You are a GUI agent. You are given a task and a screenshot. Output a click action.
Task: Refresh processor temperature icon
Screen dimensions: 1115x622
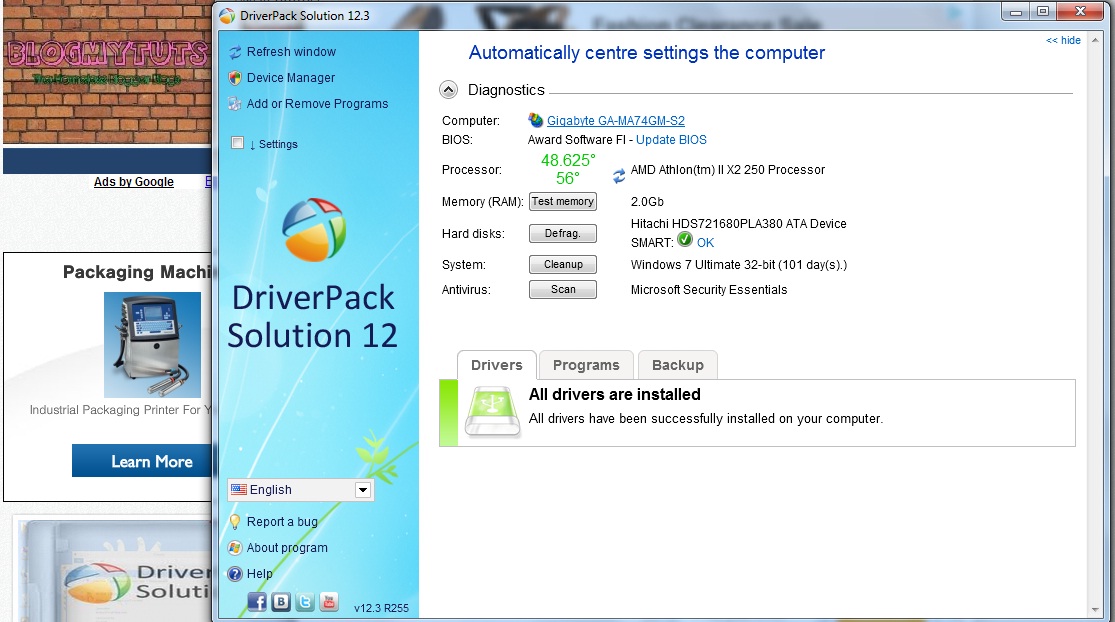pos(619,175)
